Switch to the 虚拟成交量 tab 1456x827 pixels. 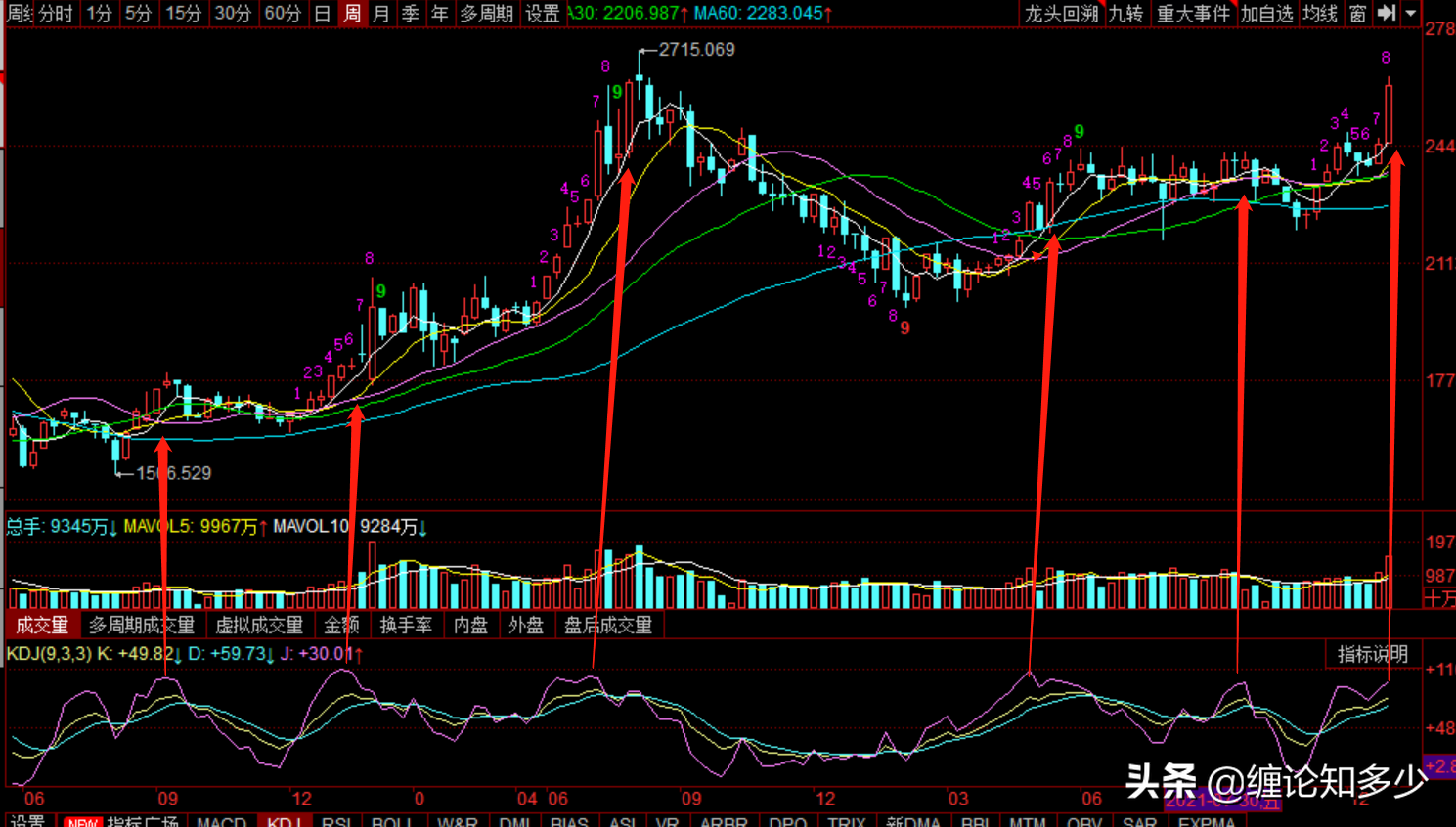point(258,625)
